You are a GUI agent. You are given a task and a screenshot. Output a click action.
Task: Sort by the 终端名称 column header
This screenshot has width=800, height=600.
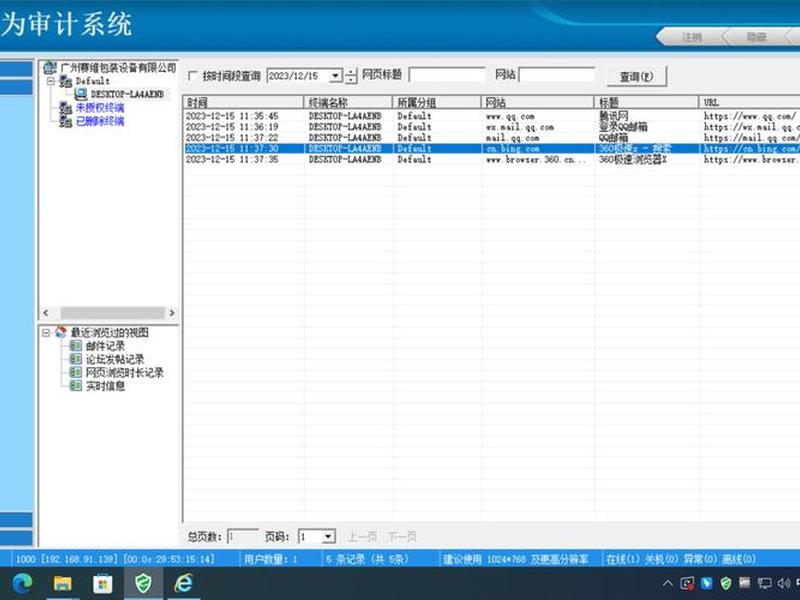coord(348,102)
